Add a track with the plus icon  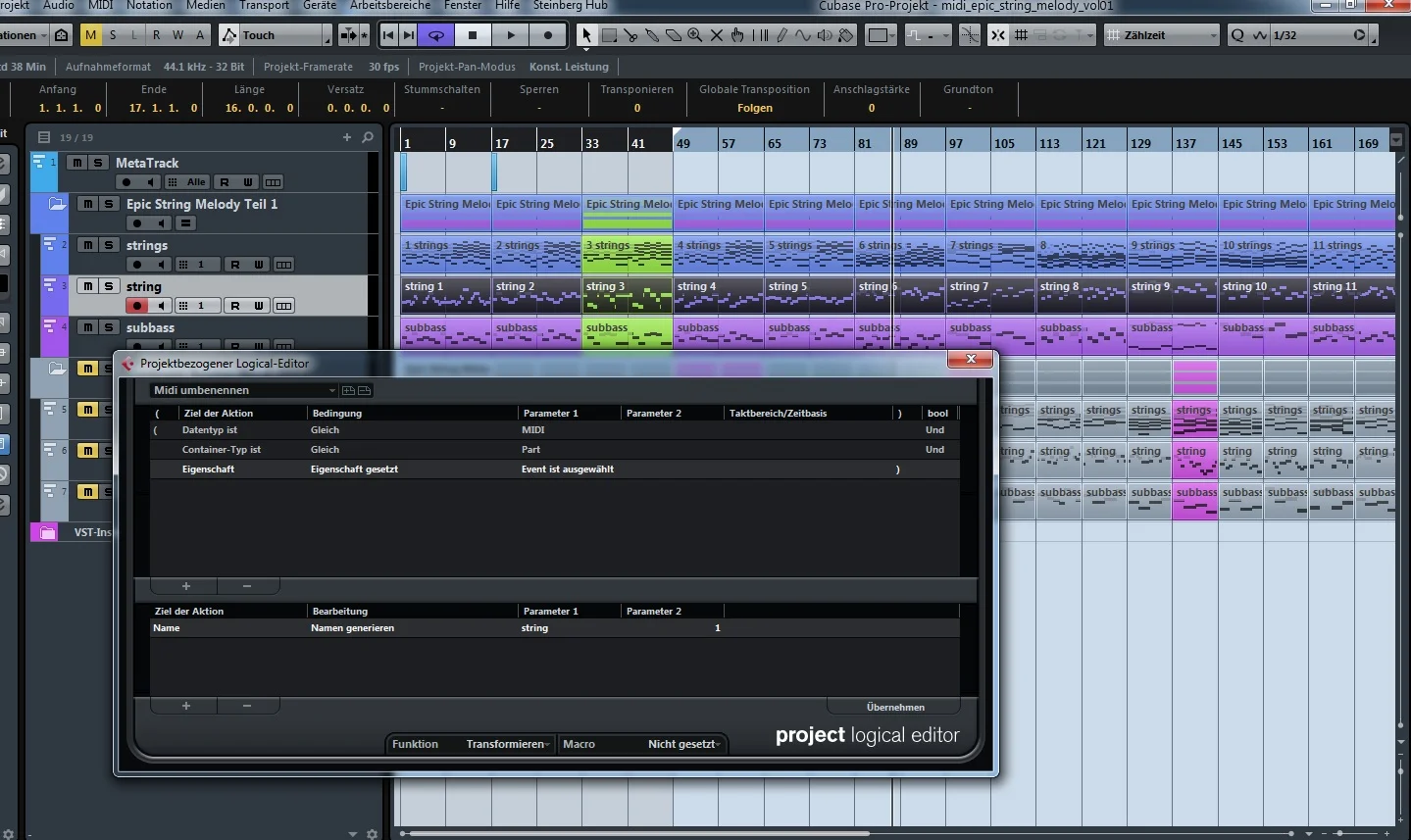click(x=347, y=137)
